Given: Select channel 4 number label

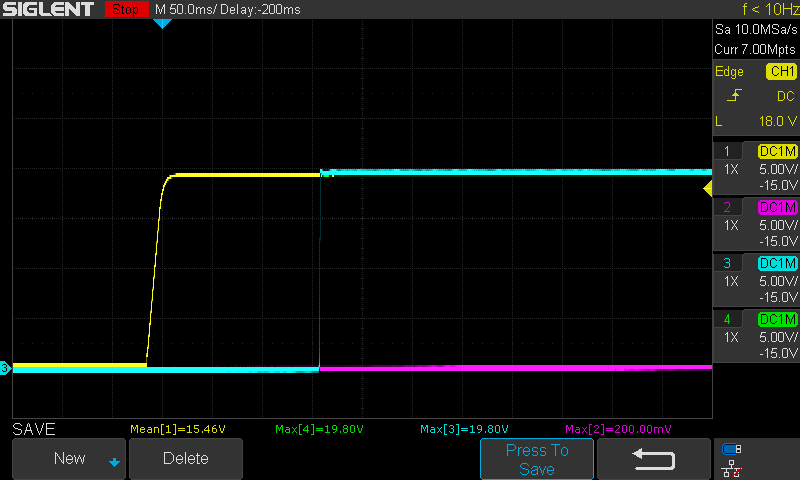Looking at the screenshot, I should click(727, 319).
